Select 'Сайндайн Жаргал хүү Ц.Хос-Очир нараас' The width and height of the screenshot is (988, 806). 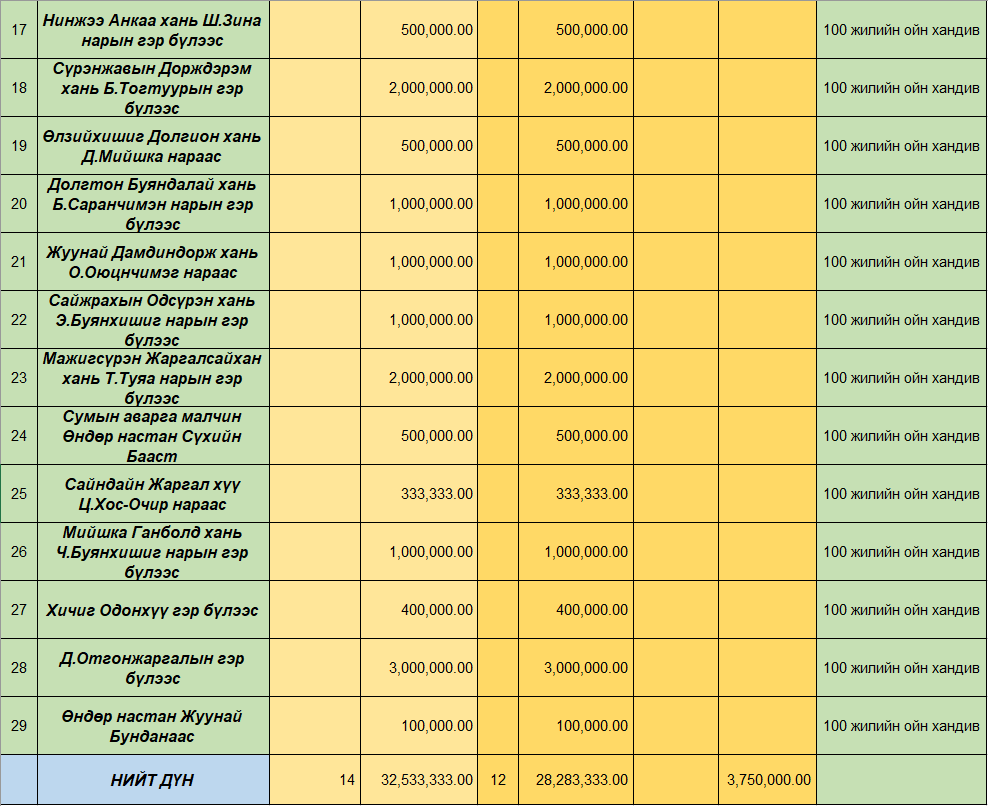pos(153,493)
